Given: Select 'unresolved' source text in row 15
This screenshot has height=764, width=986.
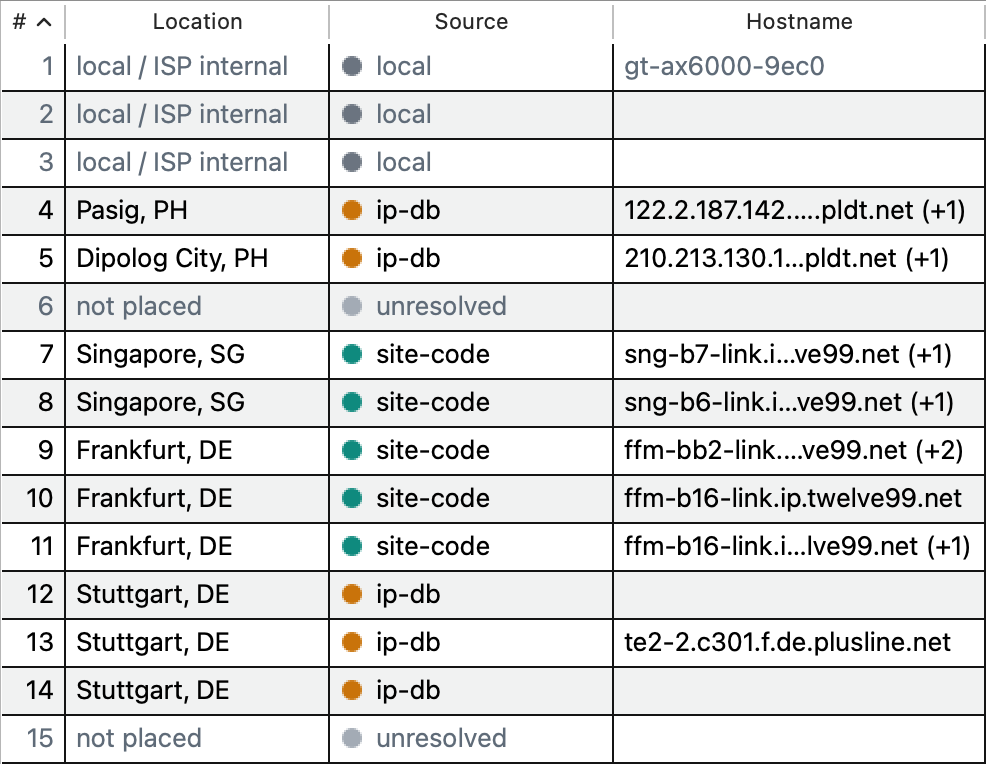Looking at the screenshot, I should click(441, 738).
